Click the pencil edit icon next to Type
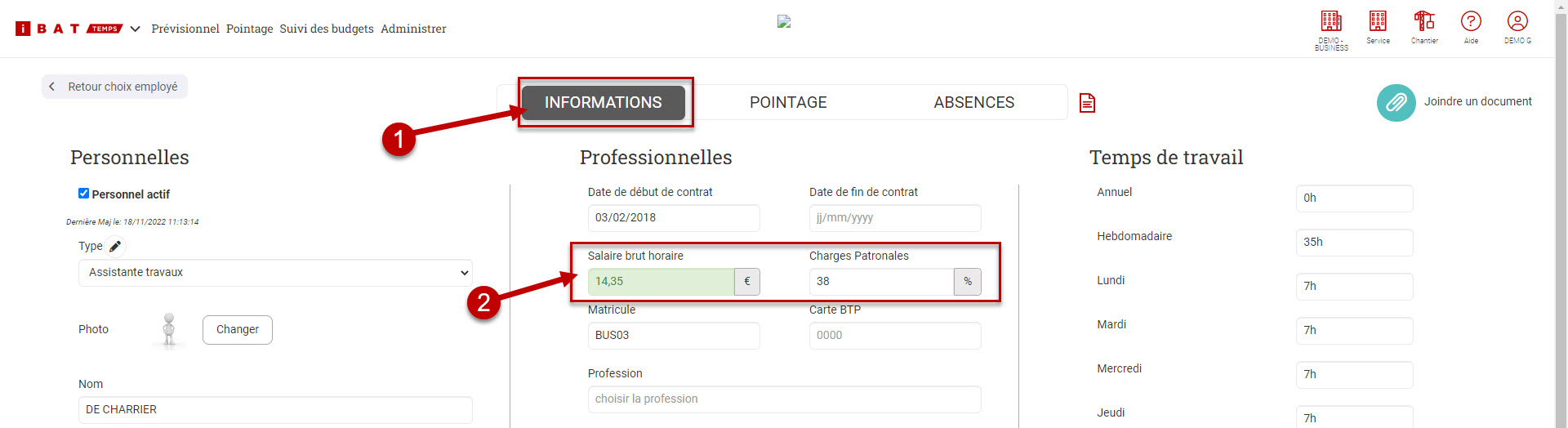The height and width of the screenshot is (428, 1568). 116,246
